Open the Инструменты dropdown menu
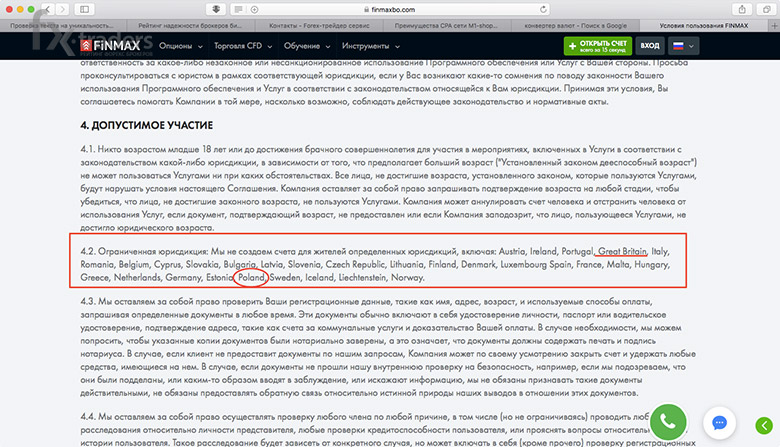The height and width of the screenshot is (447, 780). [x=371, y=46]
